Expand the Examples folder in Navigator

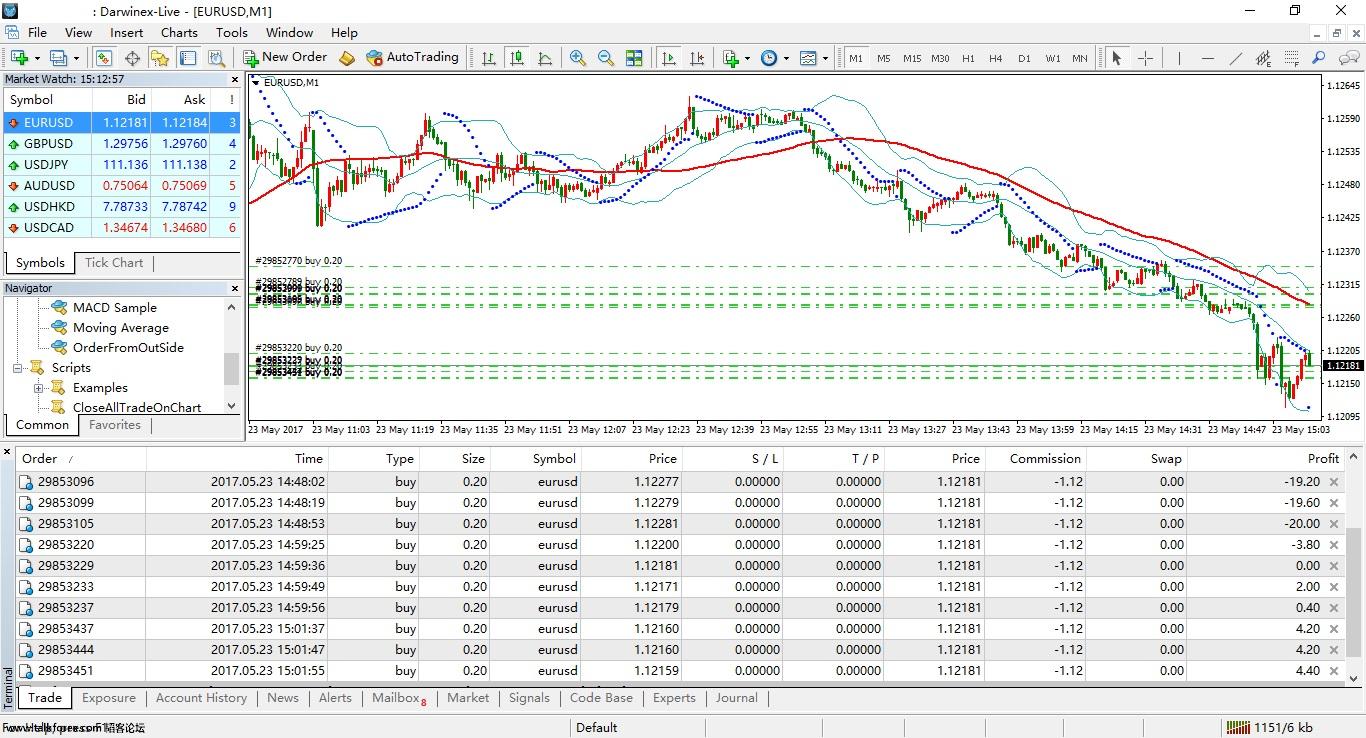(x=38, y=388)
